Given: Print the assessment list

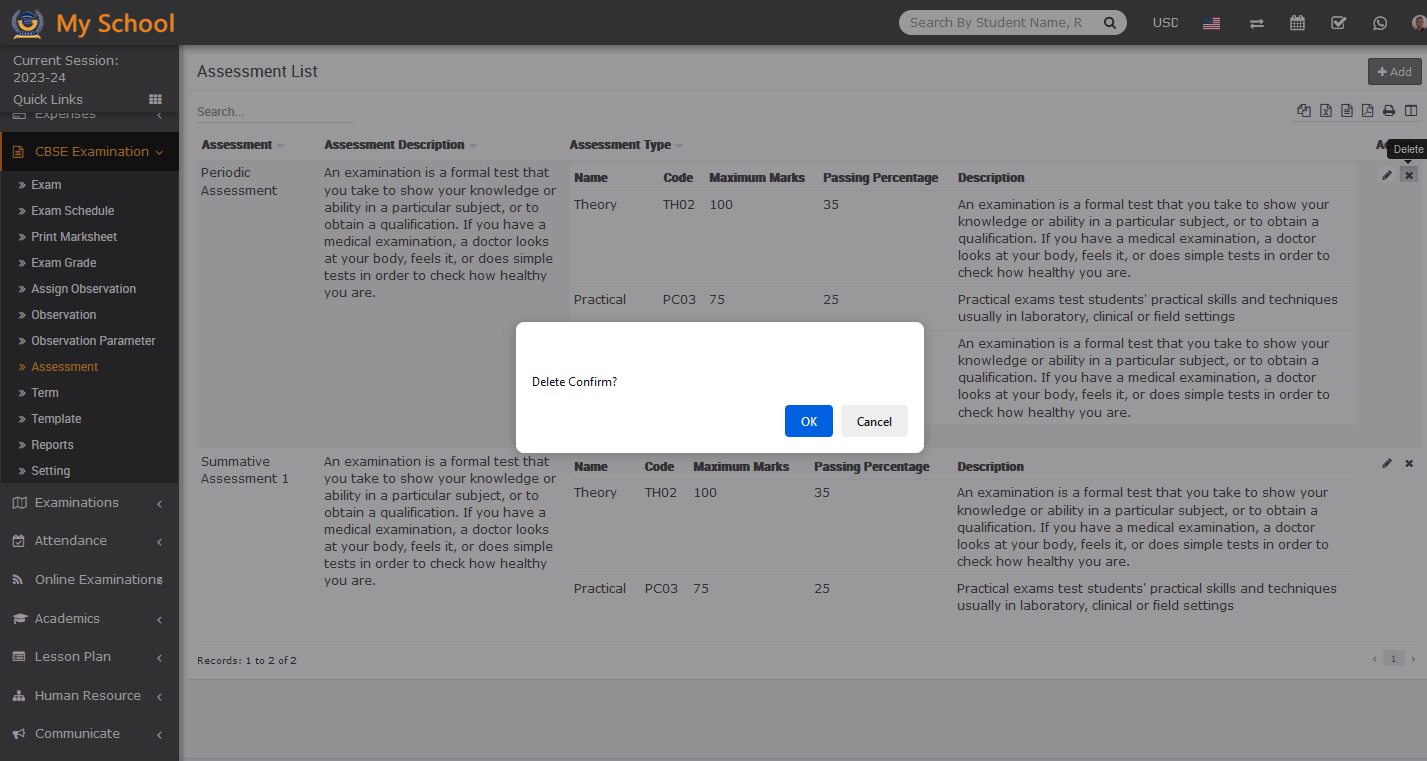Looking at the screenshot, I should tap(1389, 111).
